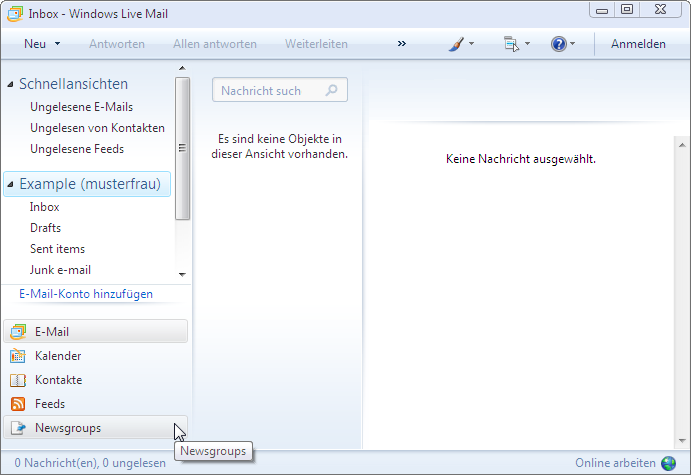Click Online arbeiten in status bar
Viewport: 691px width, 475px height.
tap(615, 463)
